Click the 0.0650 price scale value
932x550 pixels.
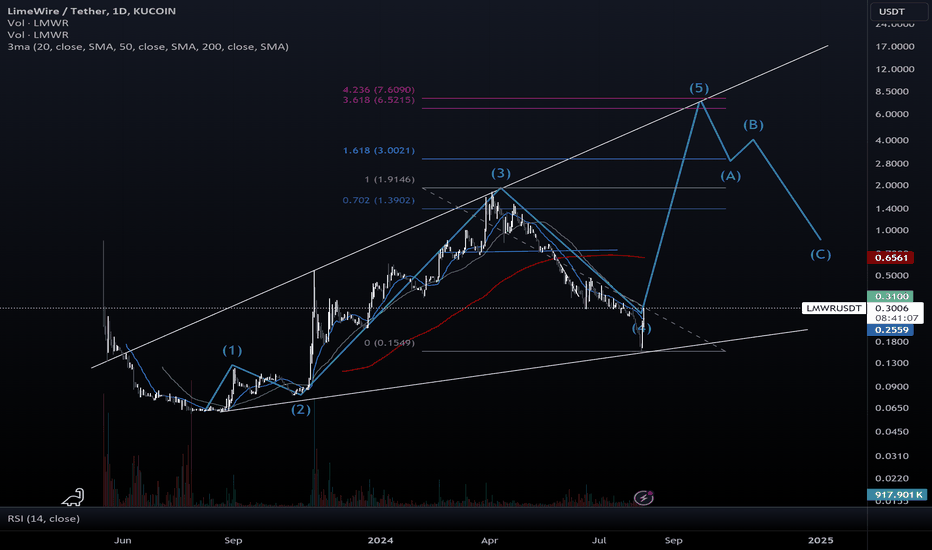[x=892, y=408]
